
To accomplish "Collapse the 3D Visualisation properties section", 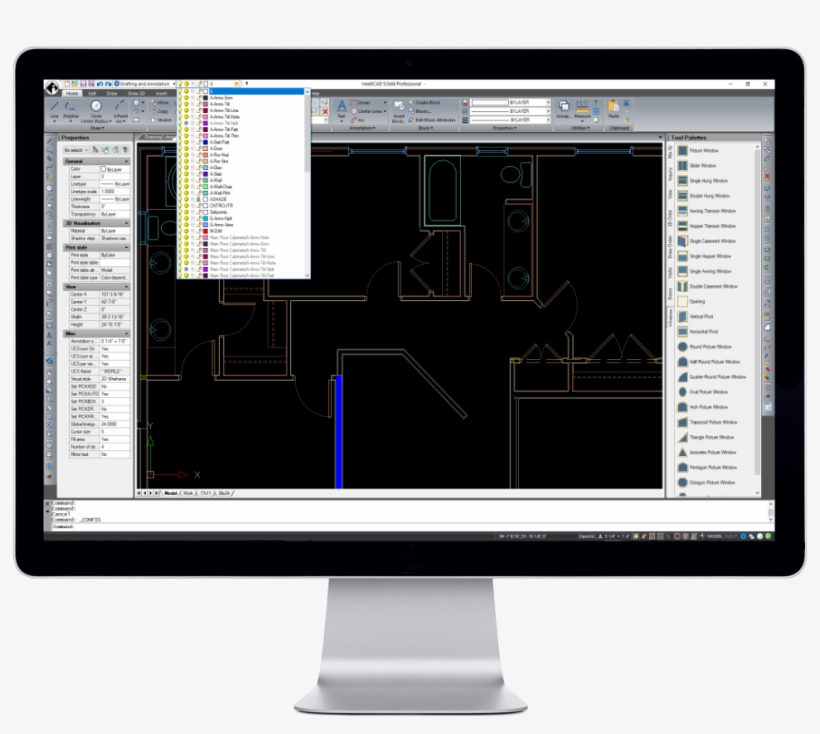I will 126,223.
